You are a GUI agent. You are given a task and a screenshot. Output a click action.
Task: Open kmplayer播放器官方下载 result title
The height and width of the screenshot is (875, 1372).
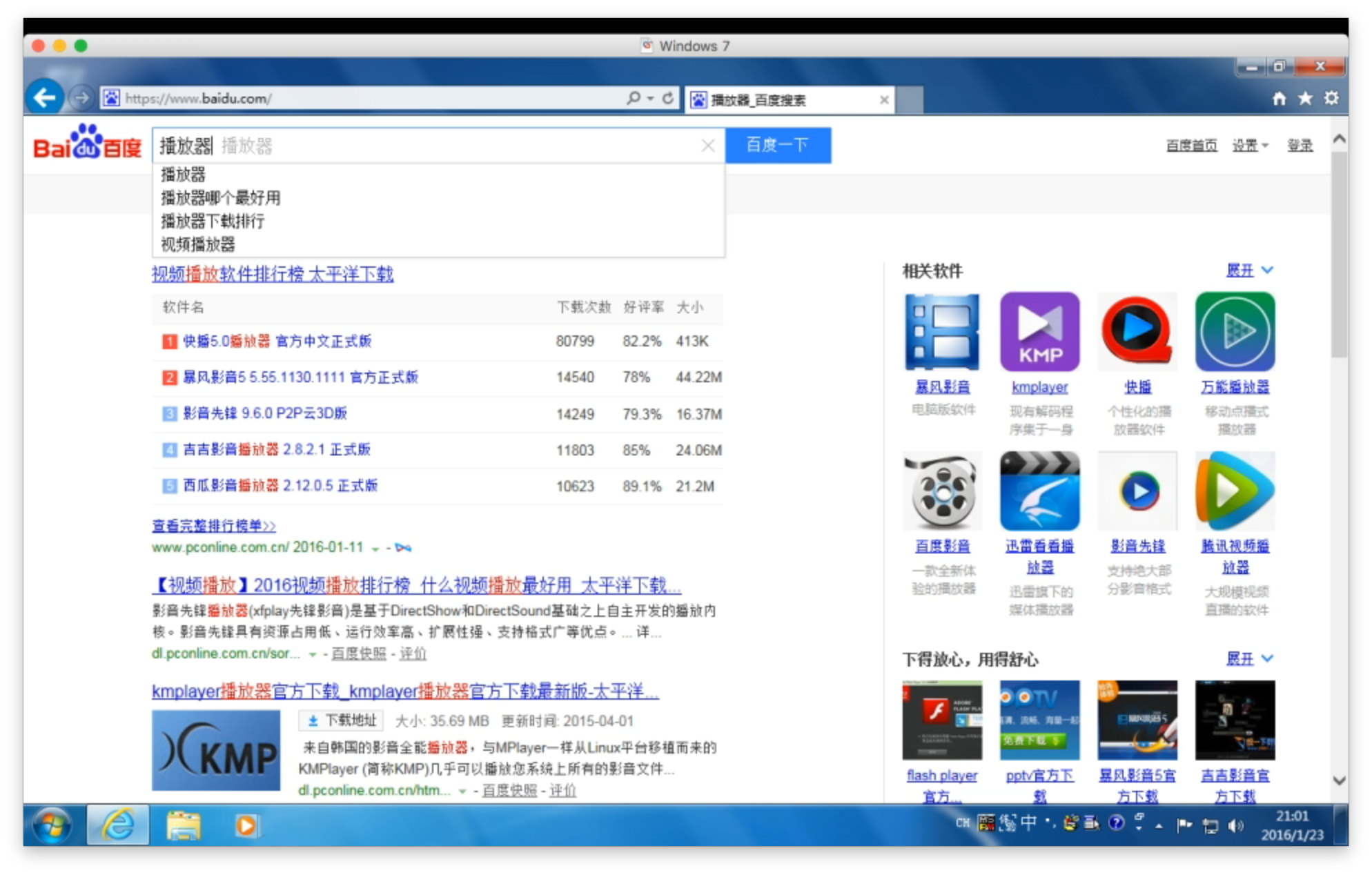(x=405, y=691)
